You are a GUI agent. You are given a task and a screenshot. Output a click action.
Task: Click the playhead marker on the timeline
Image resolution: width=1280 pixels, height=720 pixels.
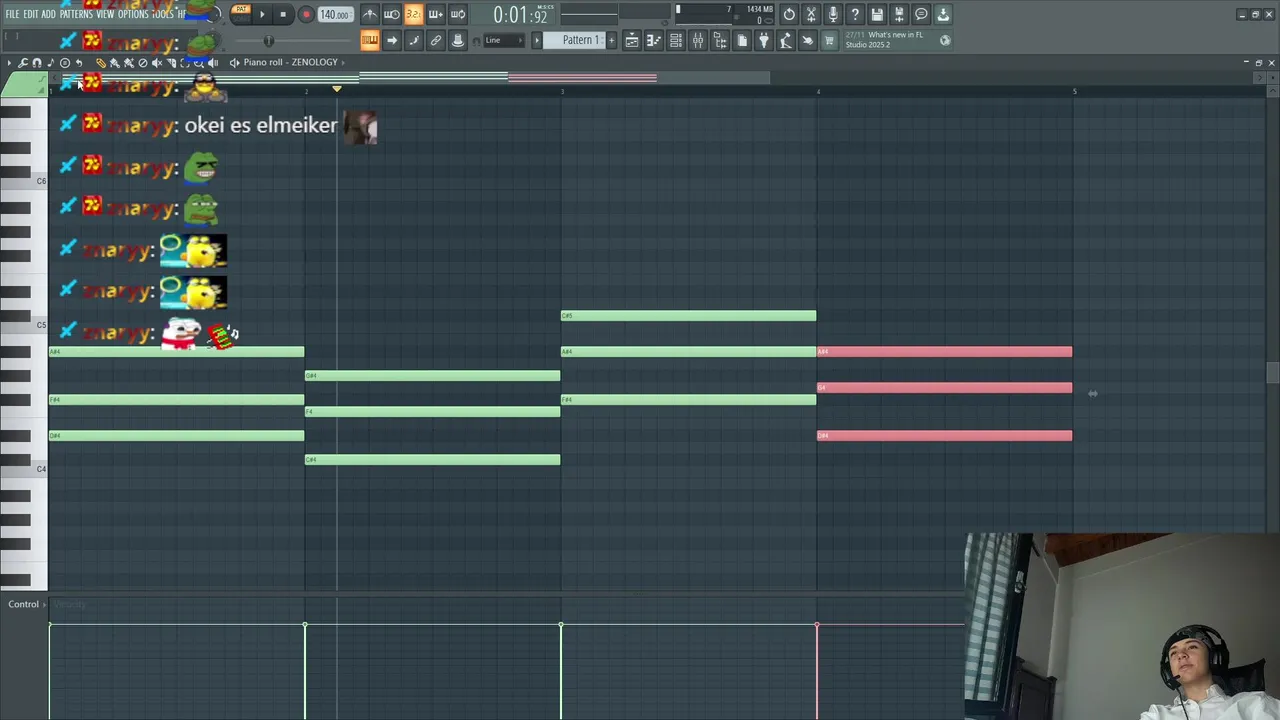pos(337,89)
